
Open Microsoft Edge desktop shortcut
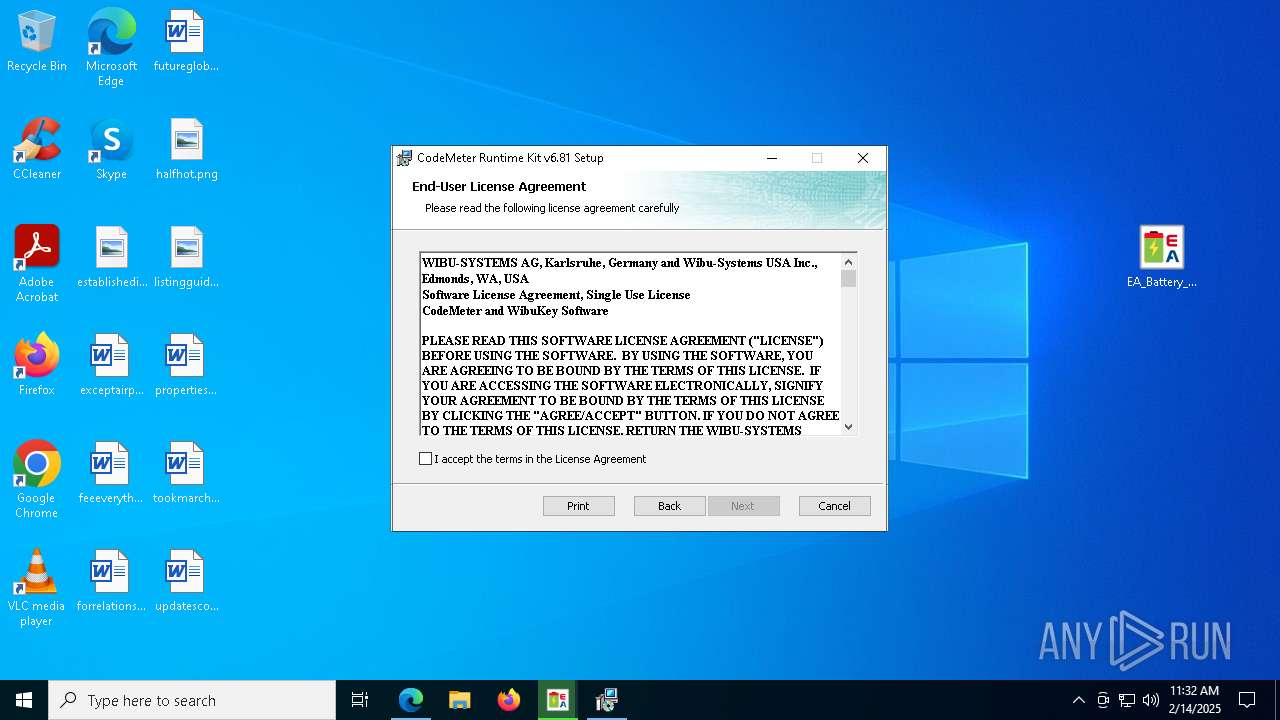pos(111,48)
